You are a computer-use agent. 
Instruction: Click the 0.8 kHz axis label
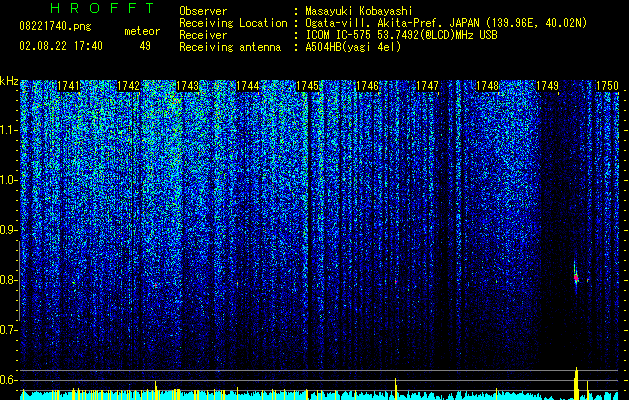(x=9, y=280)
